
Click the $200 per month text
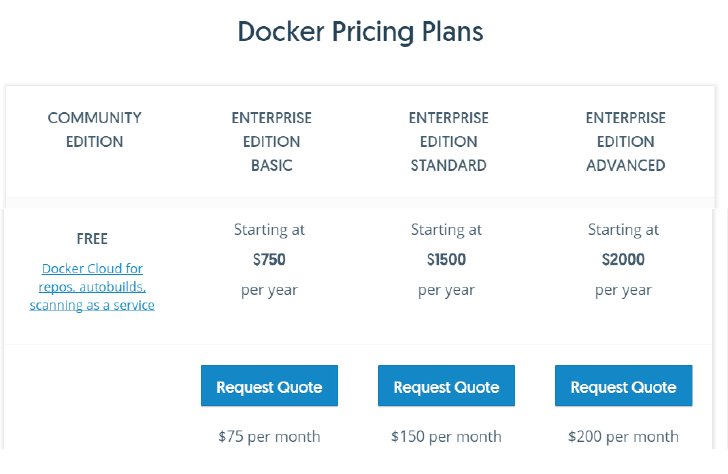(x=623, y=436)
